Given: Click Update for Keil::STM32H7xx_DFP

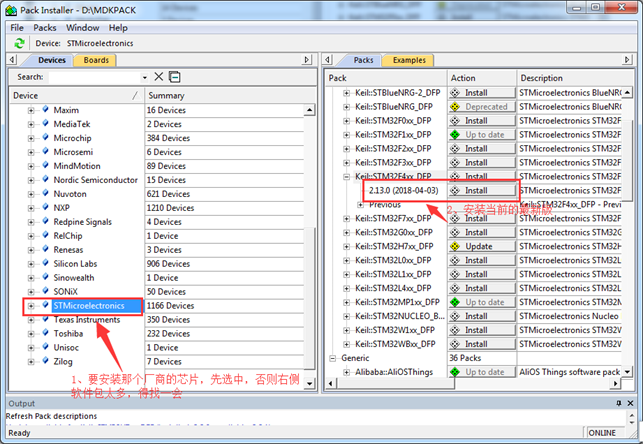Looking at the screenshot, I should tap(482, 246).
